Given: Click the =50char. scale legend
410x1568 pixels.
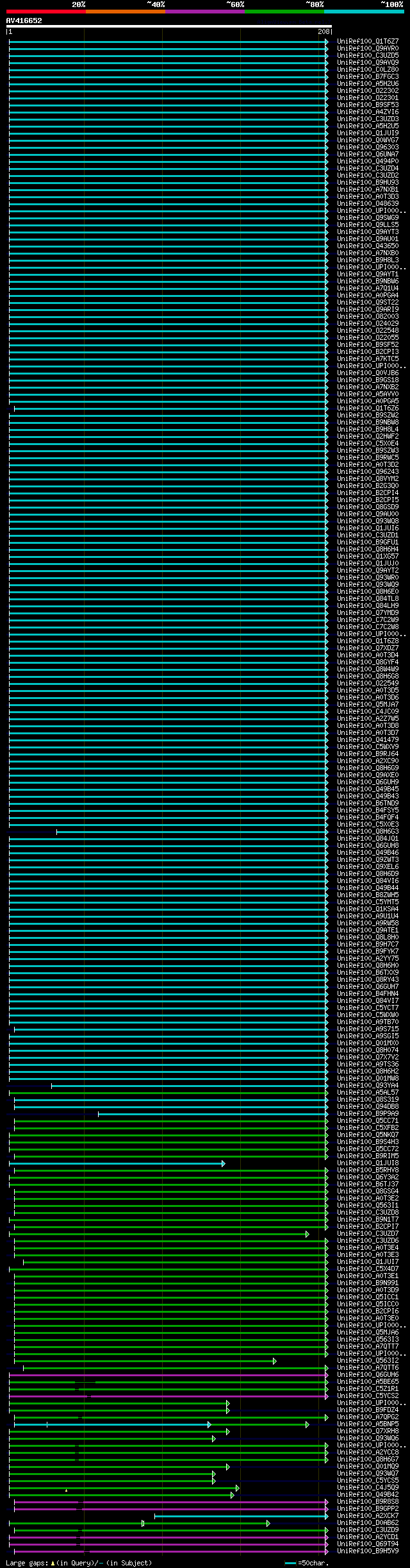Looking at the screenshot, I should pos(307,1563).
